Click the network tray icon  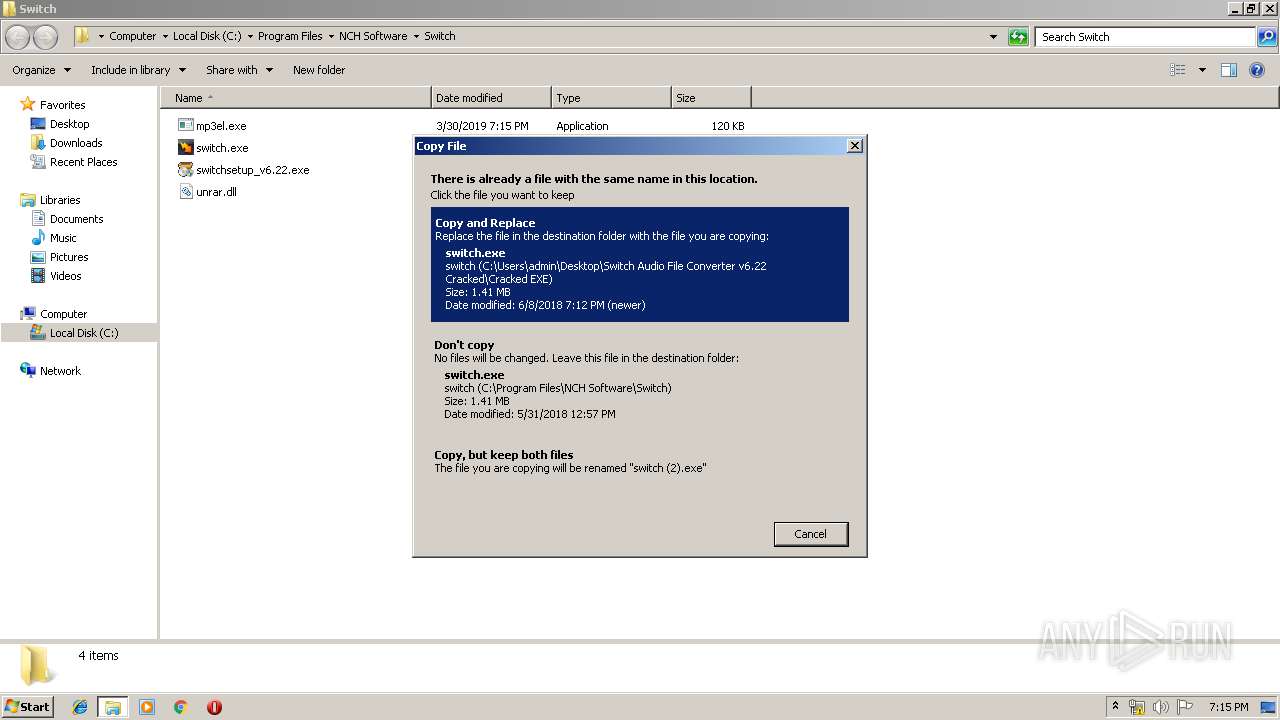[x=1137, y=707]
